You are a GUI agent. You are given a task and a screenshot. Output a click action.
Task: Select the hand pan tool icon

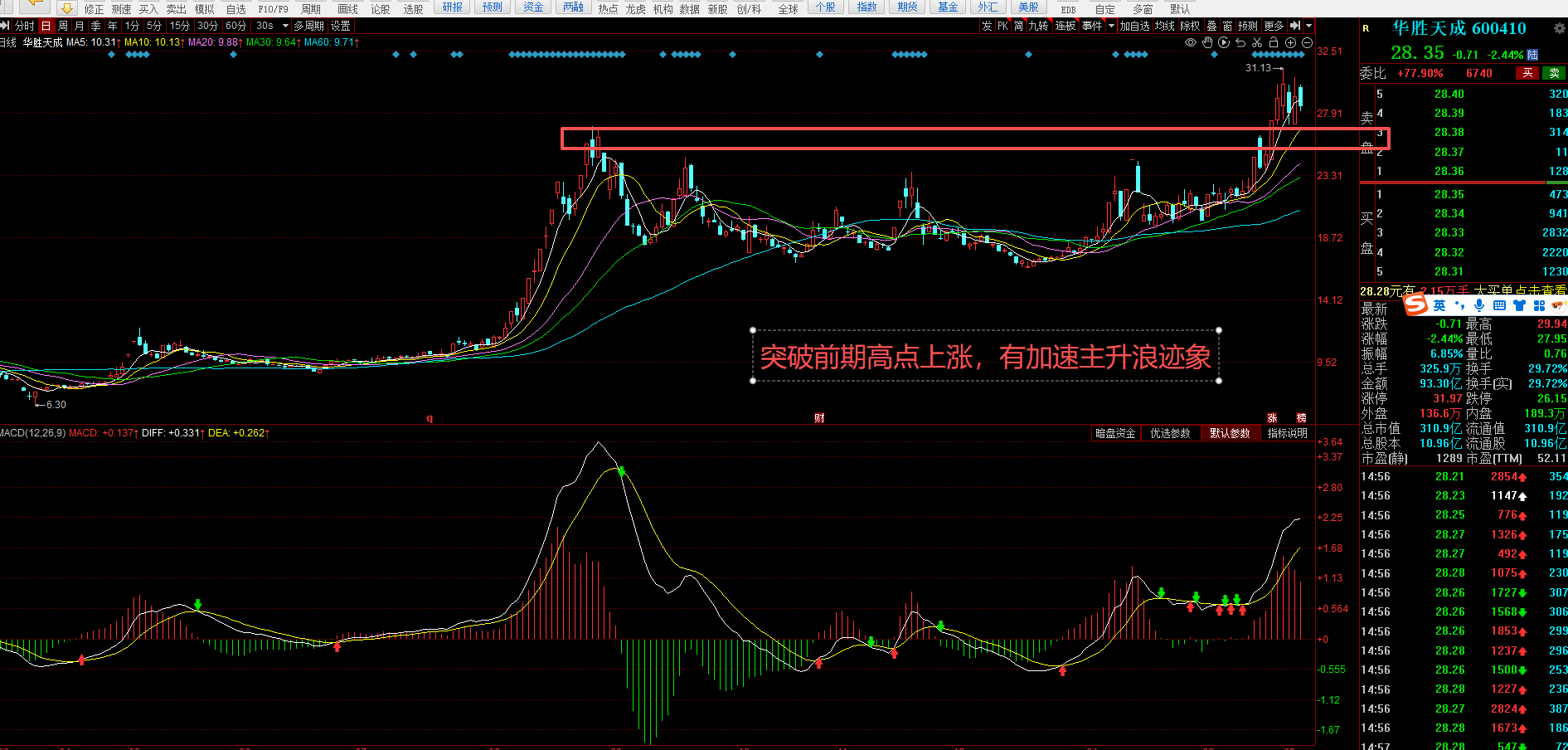[x=1207, y=42]
